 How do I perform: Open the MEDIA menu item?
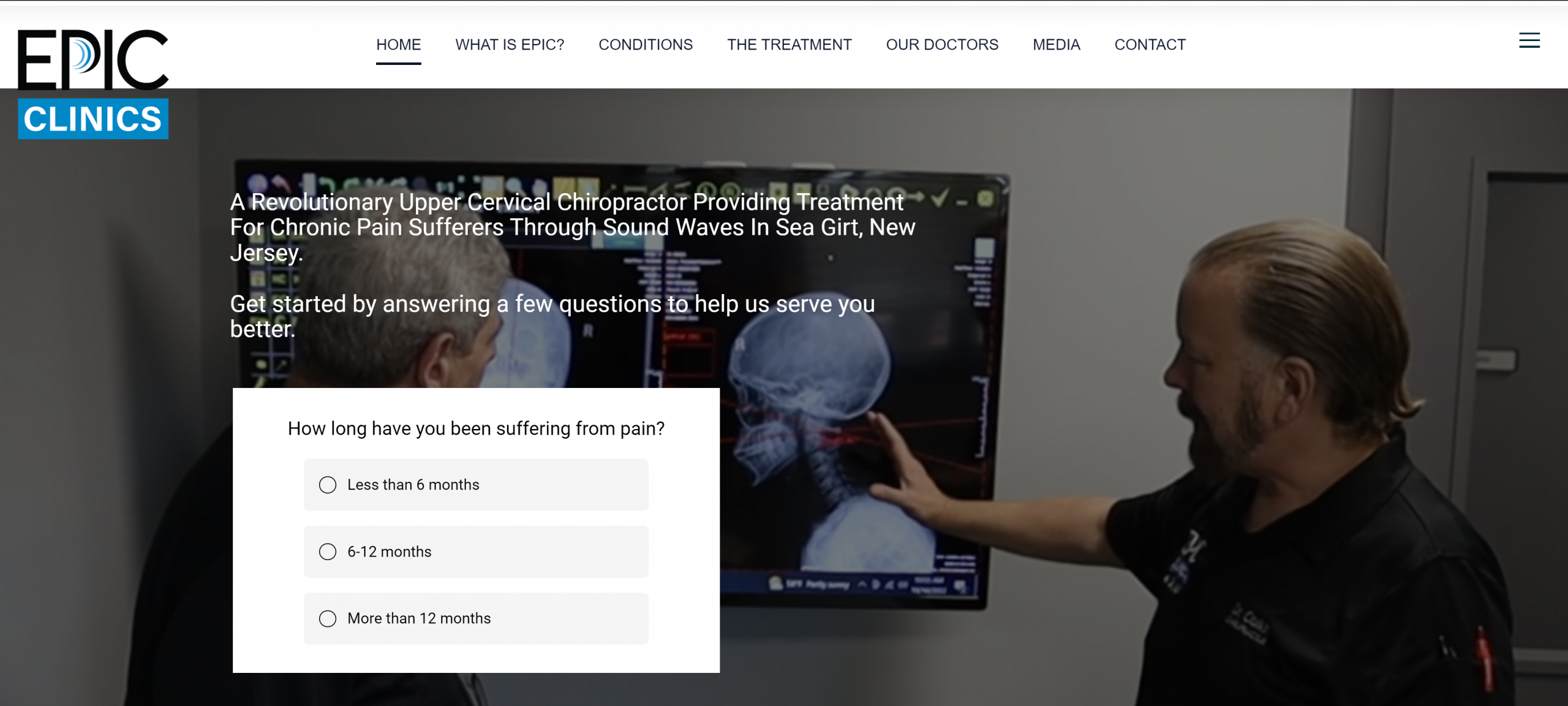click(x=1056, y=45)
